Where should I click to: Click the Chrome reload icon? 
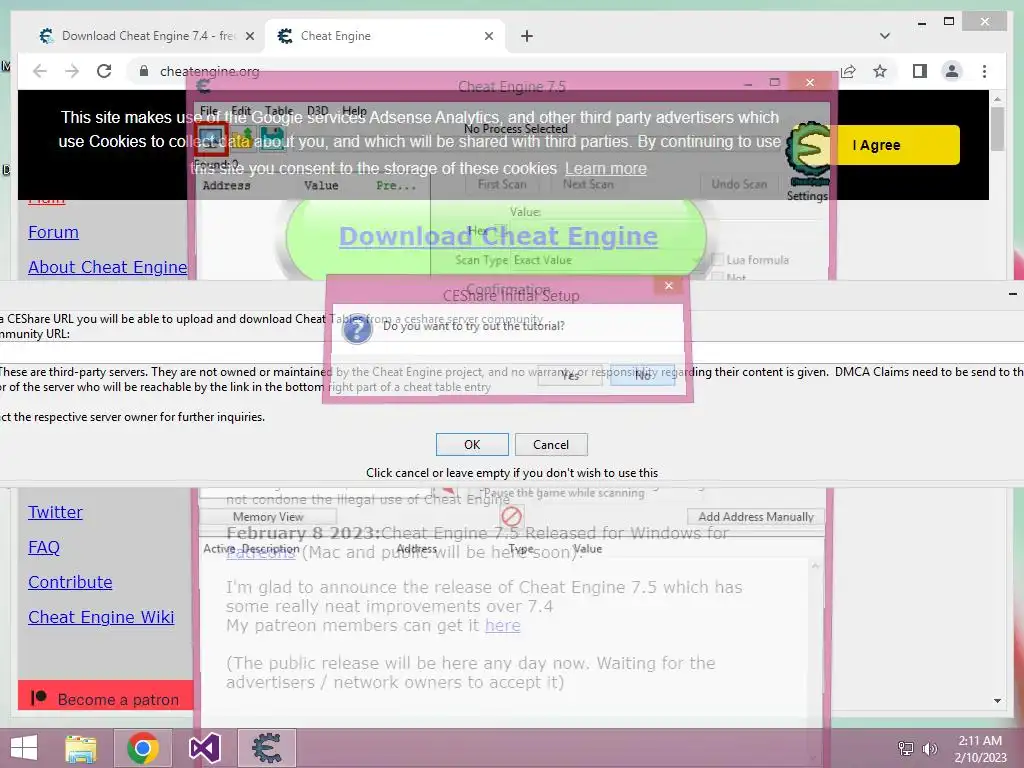tap(104, 71)
